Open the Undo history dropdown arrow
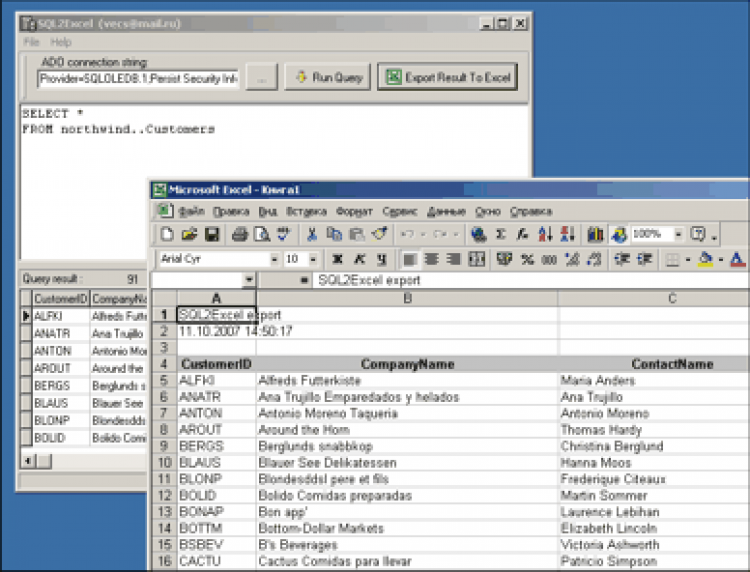This screenshot has height=572, width=750. [x=423, y=234]
